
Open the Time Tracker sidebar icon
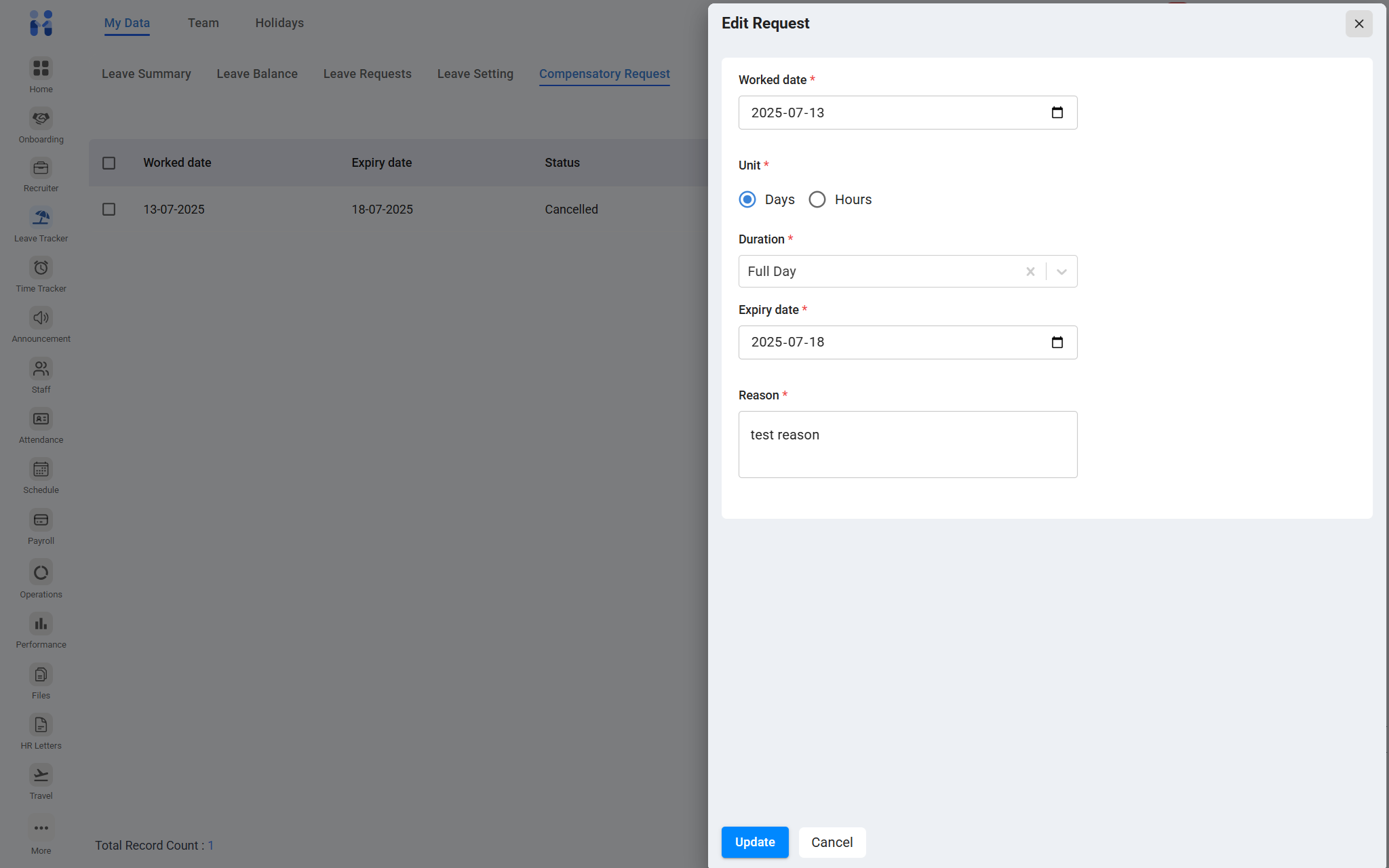[41, 268]
